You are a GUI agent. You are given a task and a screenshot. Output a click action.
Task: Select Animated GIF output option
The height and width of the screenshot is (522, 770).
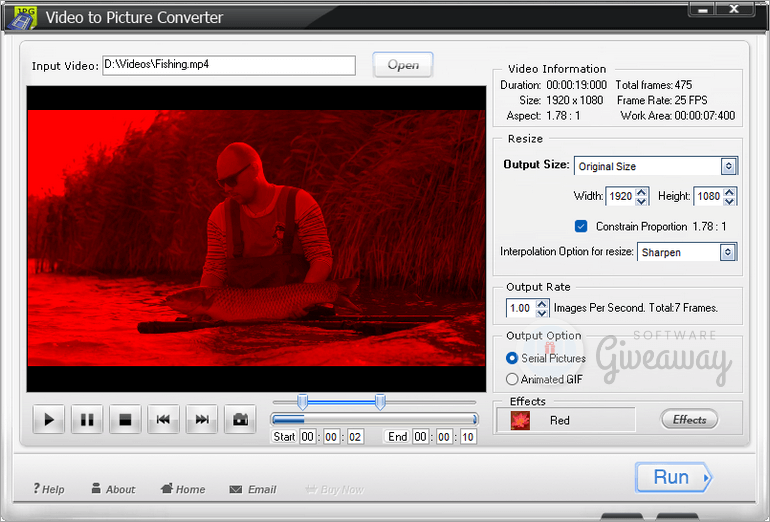pos(512,379)
